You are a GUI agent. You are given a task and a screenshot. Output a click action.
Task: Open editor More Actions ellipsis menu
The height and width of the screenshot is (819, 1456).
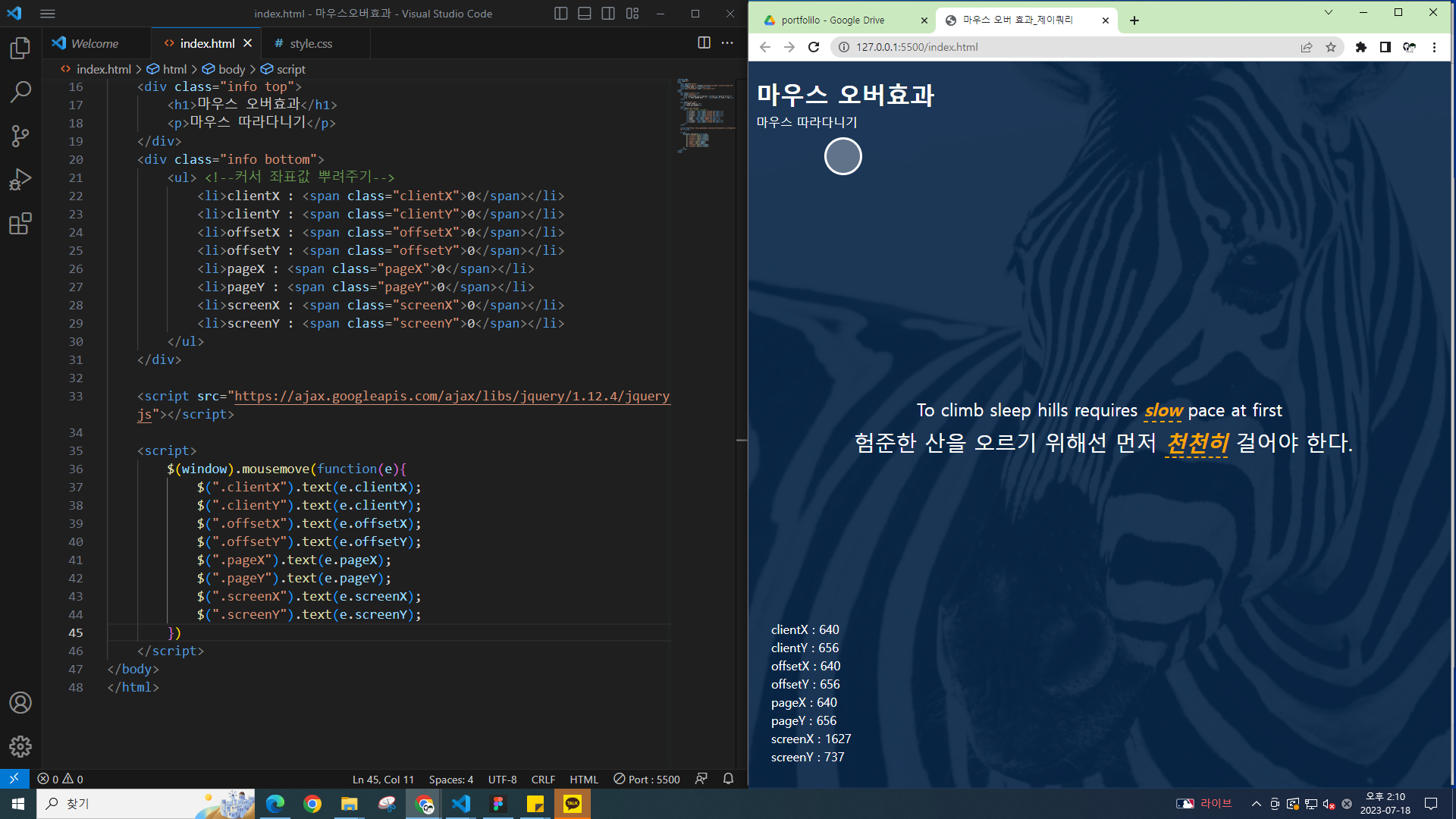(x=727, y=43)
